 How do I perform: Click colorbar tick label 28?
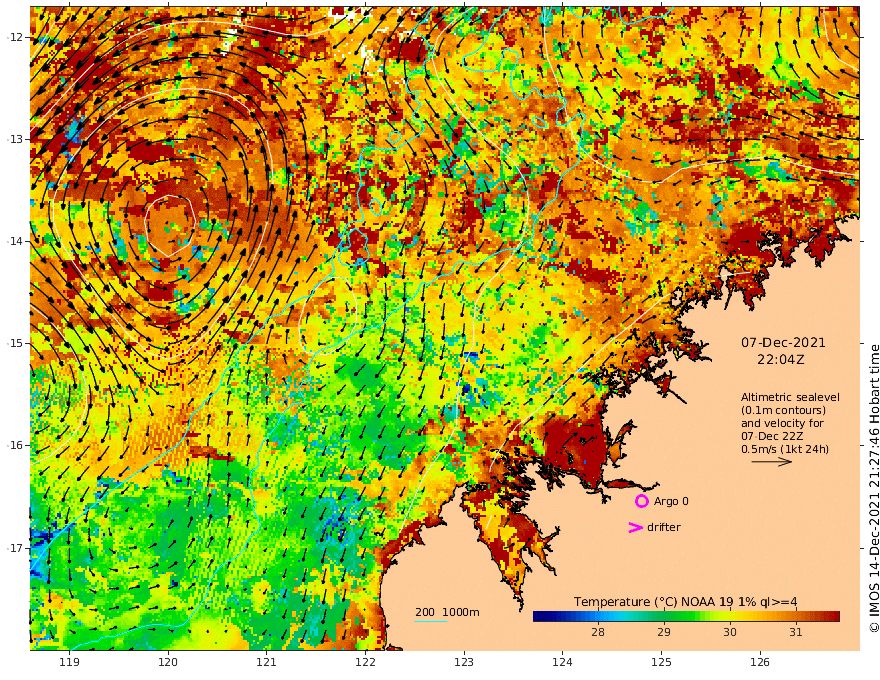[598, 632]
